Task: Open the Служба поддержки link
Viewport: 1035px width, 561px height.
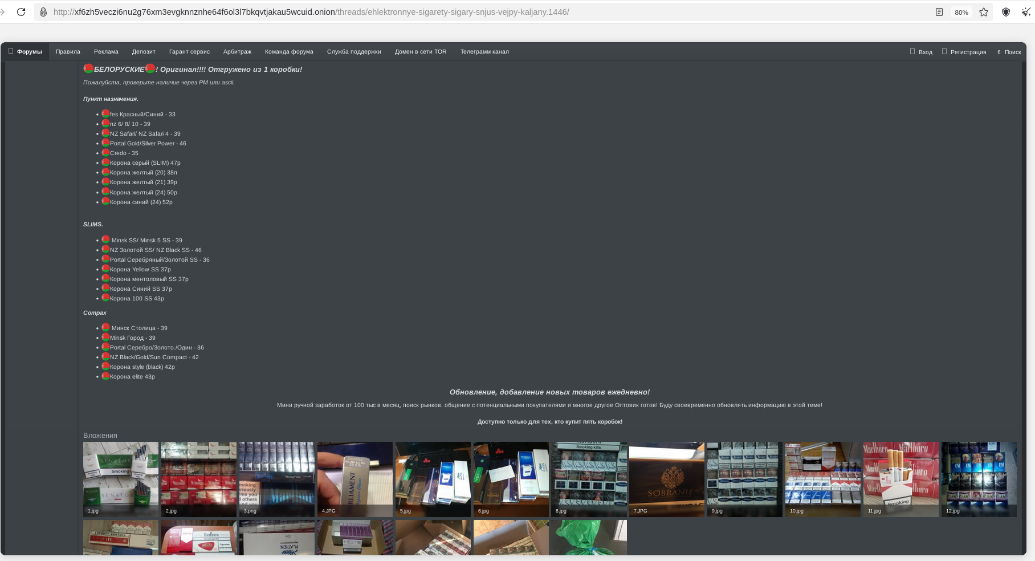Action: point(354,51)
